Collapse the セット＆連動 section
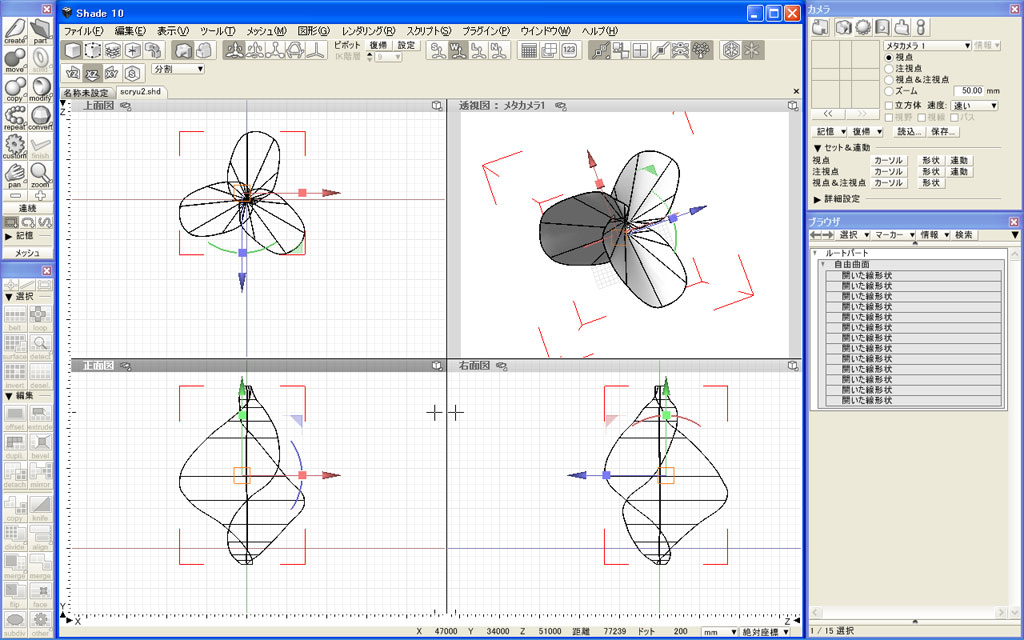Image resolution: width=1024 pixels, height=640 pixels. coord(817,148)
